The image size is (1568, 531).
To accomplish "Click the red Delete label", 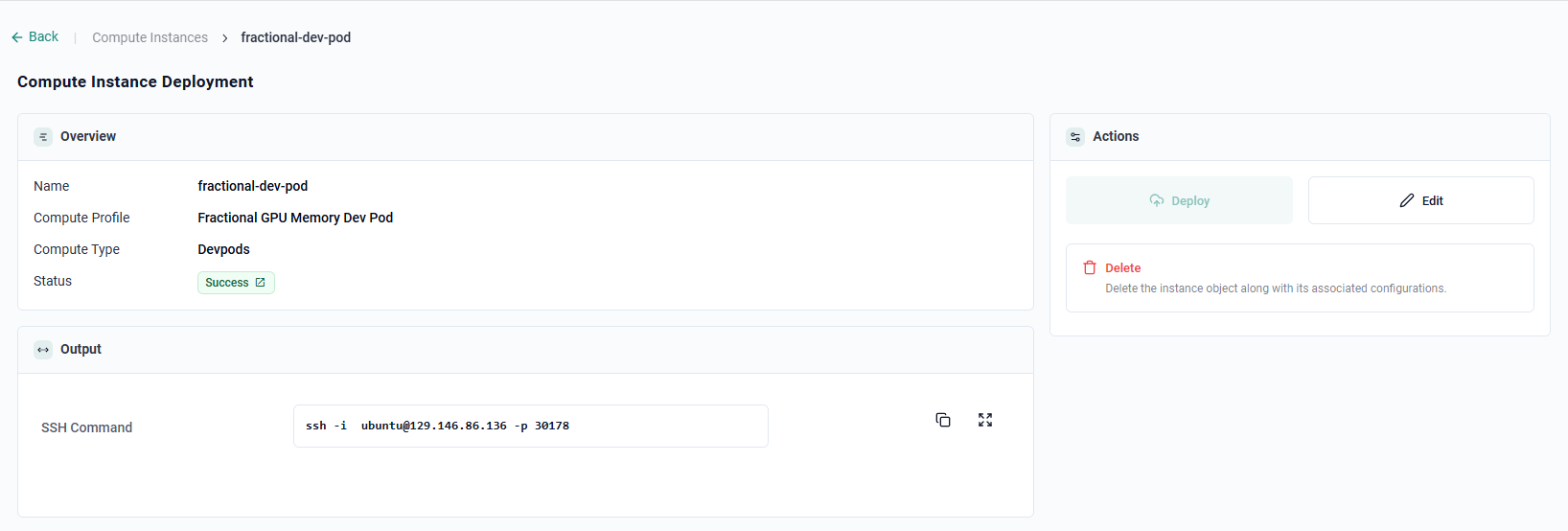I will (x=1122, y=268).
